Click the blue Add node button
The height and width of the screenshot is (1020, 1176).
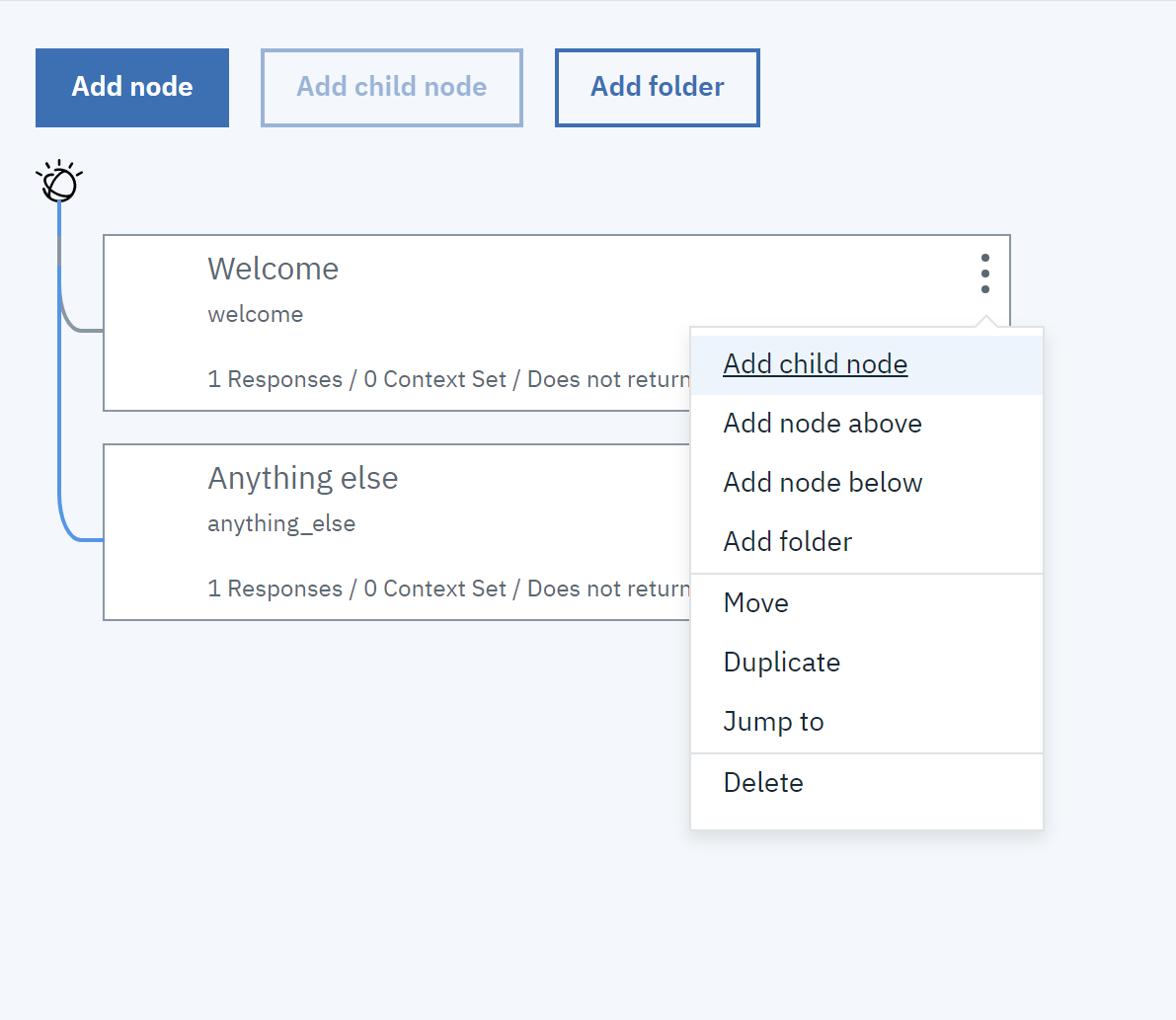tap(132, 88)
